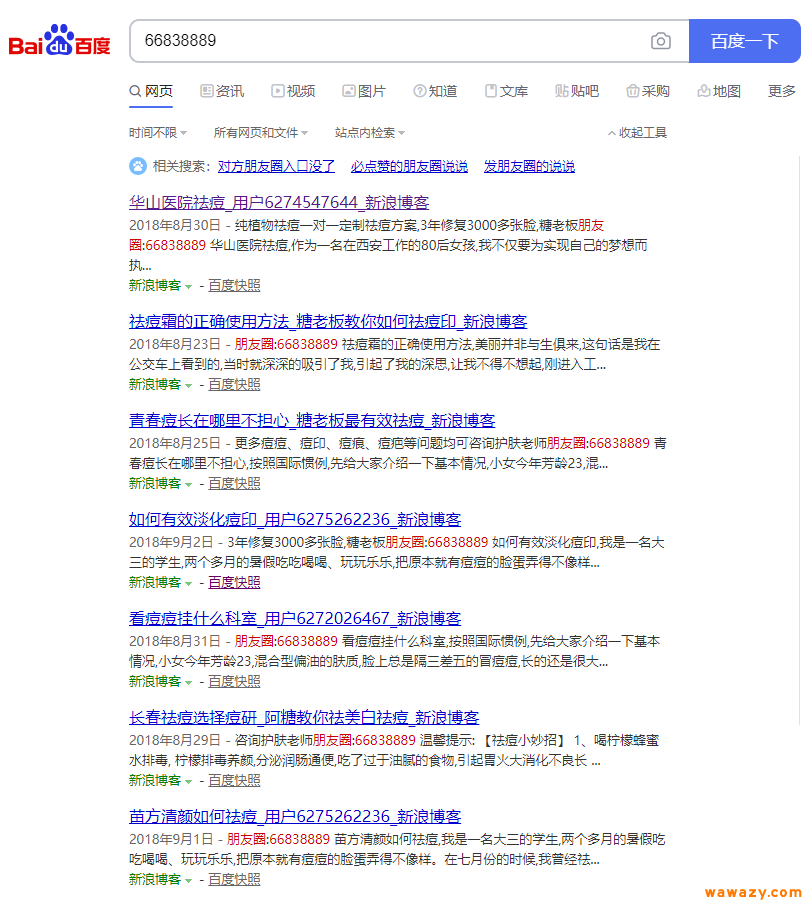Open the 知道 (Zhidao) section icon
The height and width of the screenshot is (901, 803).
[x=417, y=90]
